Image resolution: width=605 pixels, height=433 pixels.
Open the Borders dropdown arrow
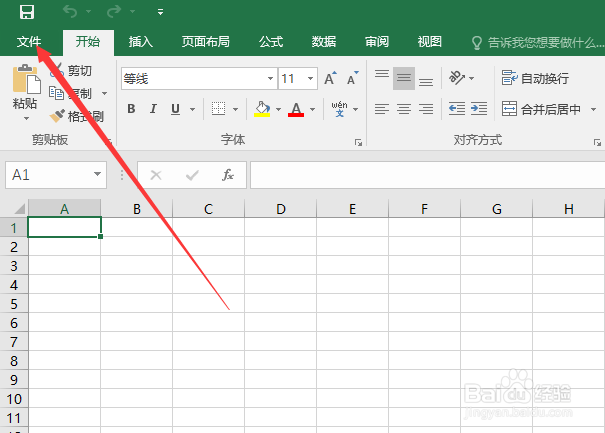235,109
